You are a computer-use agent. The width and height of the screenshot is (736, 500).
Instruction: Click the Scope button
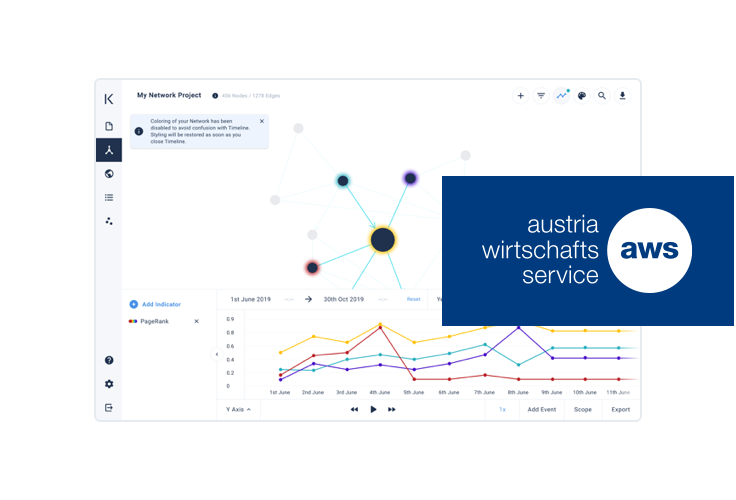tap(583, 409)
